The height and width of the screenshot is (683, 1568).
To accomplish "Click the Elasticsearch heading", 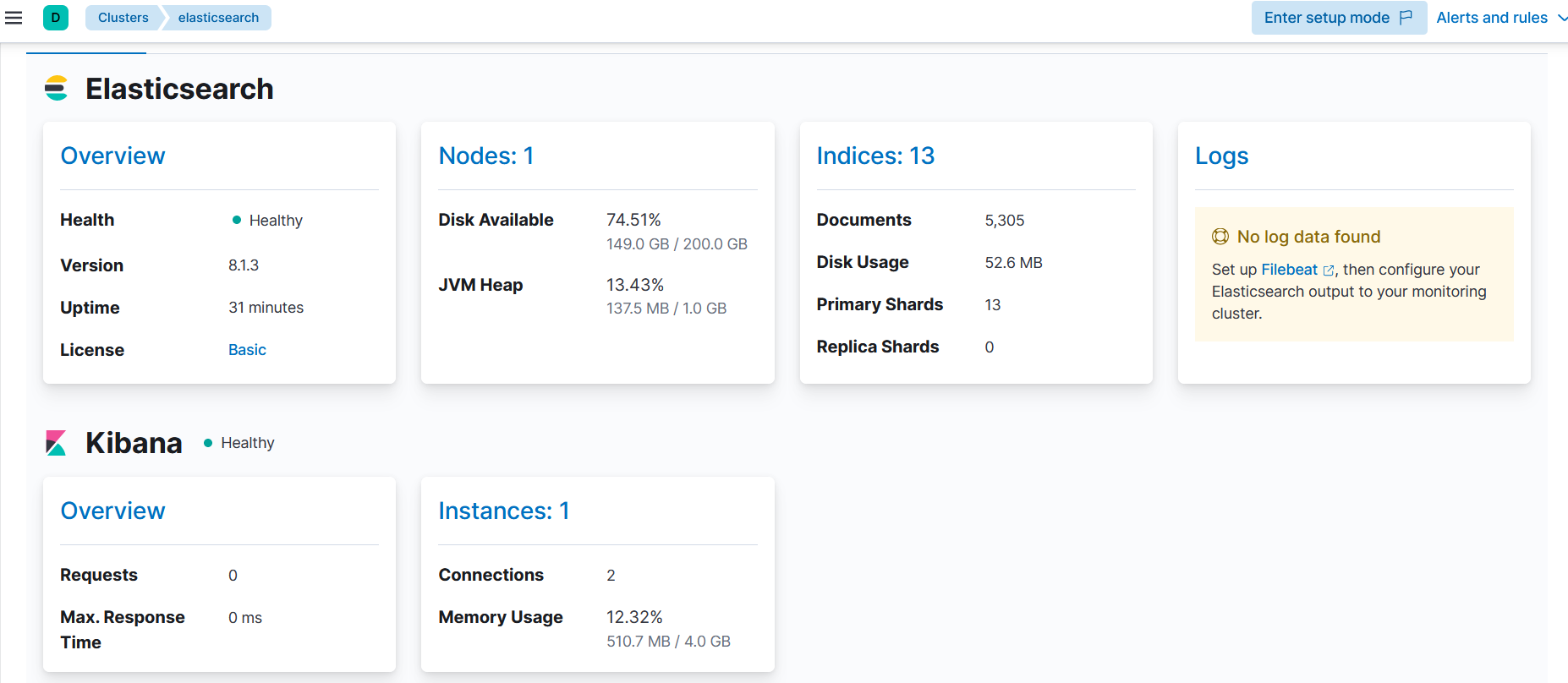I will [x=179, y=89].
